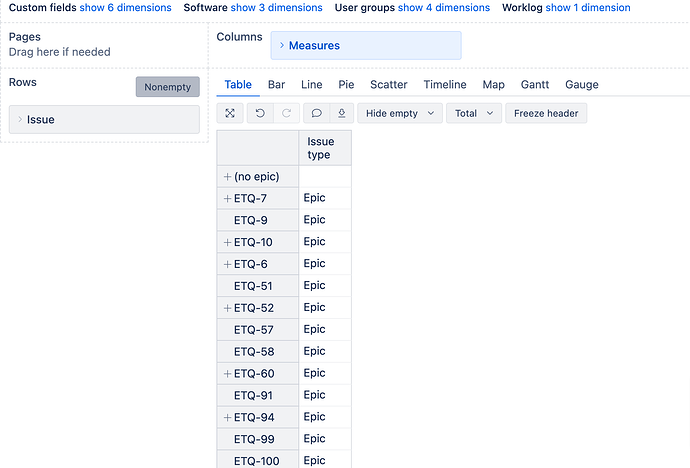Viewport: 690px width, 468px height.
Task: Click the undo arrow icon
Action: (260, 113)
